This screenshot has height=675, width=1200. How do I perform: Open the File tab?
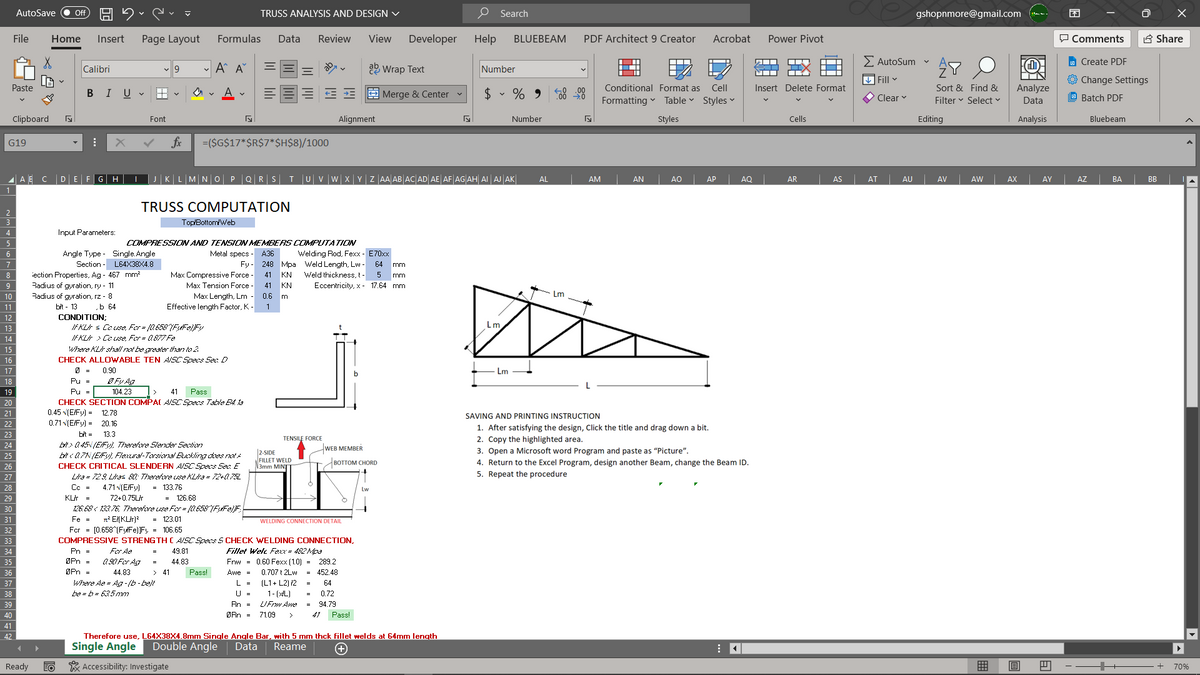(x=20, y=39)
